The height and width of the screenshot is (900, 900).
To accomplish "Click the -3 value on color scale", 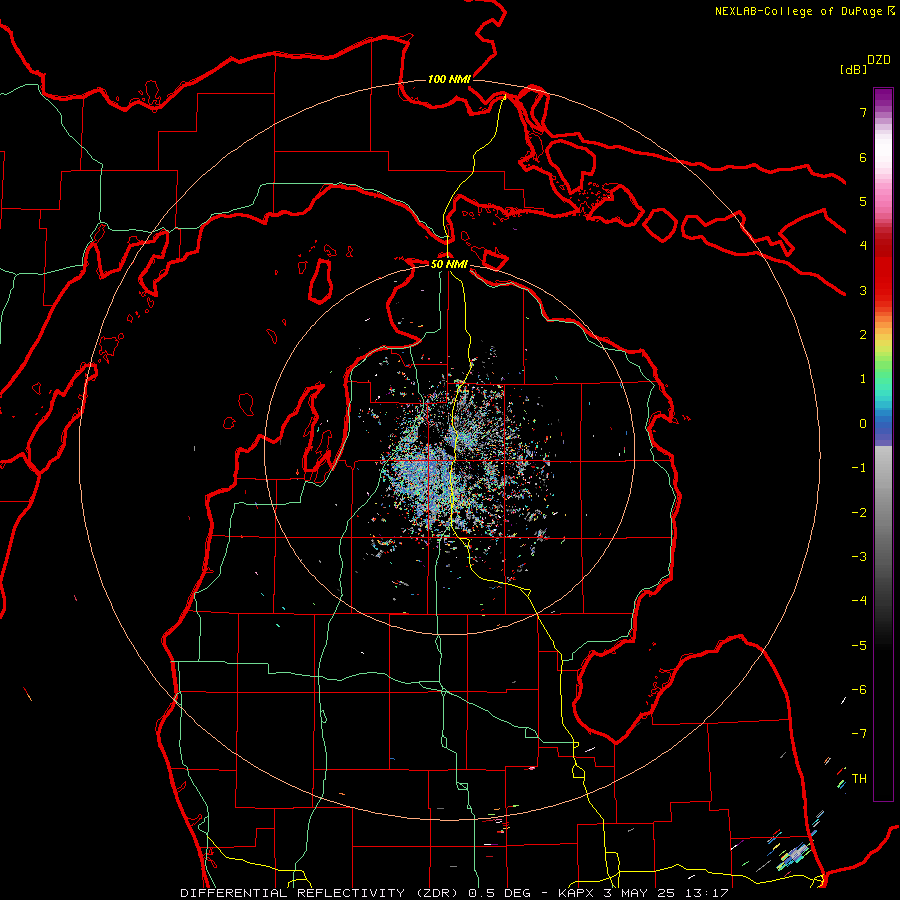I will 859,557.
